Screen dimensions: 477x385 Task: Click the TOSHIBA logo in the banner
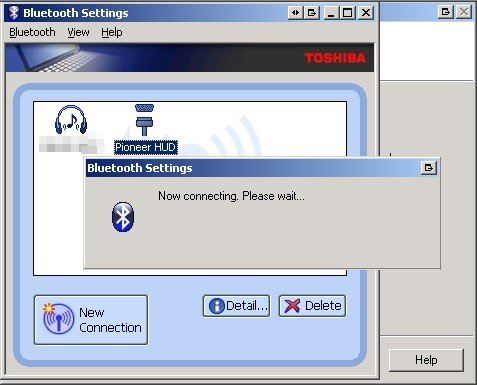335,58
